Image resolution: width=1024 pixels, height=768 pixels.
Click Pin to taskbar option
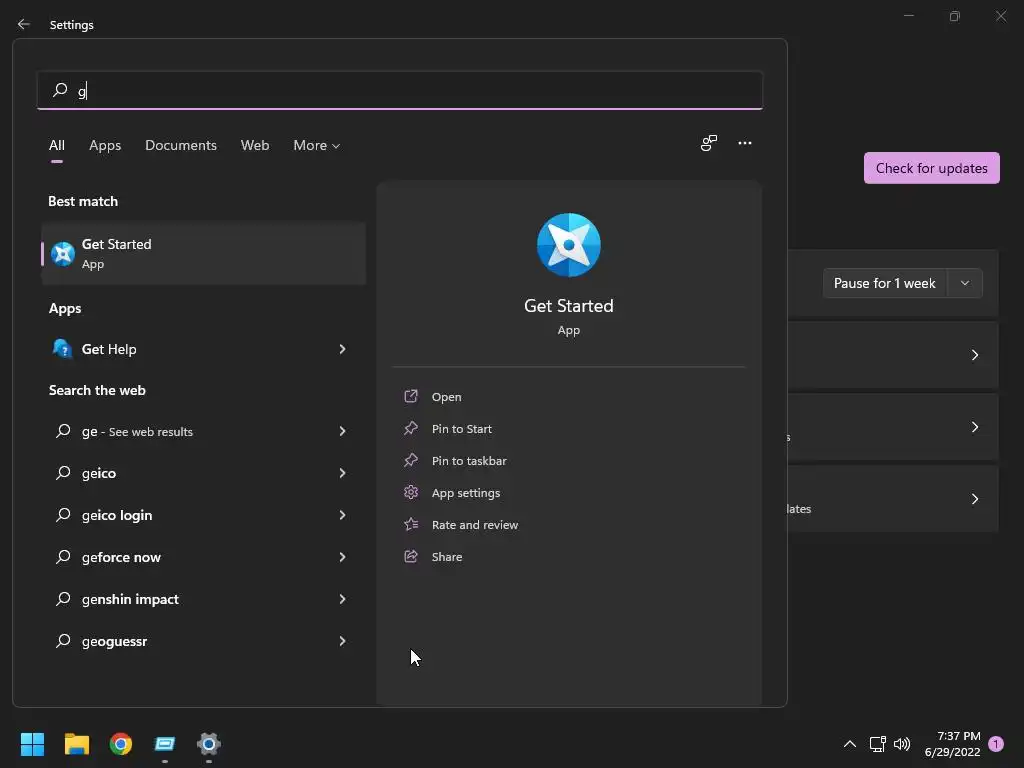click(469, 460)
